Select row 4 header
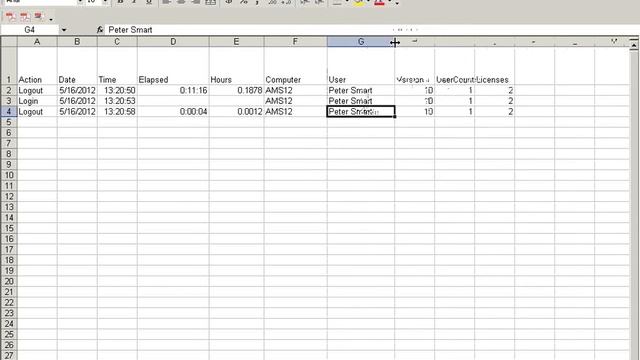 click(x=9, y=111)
